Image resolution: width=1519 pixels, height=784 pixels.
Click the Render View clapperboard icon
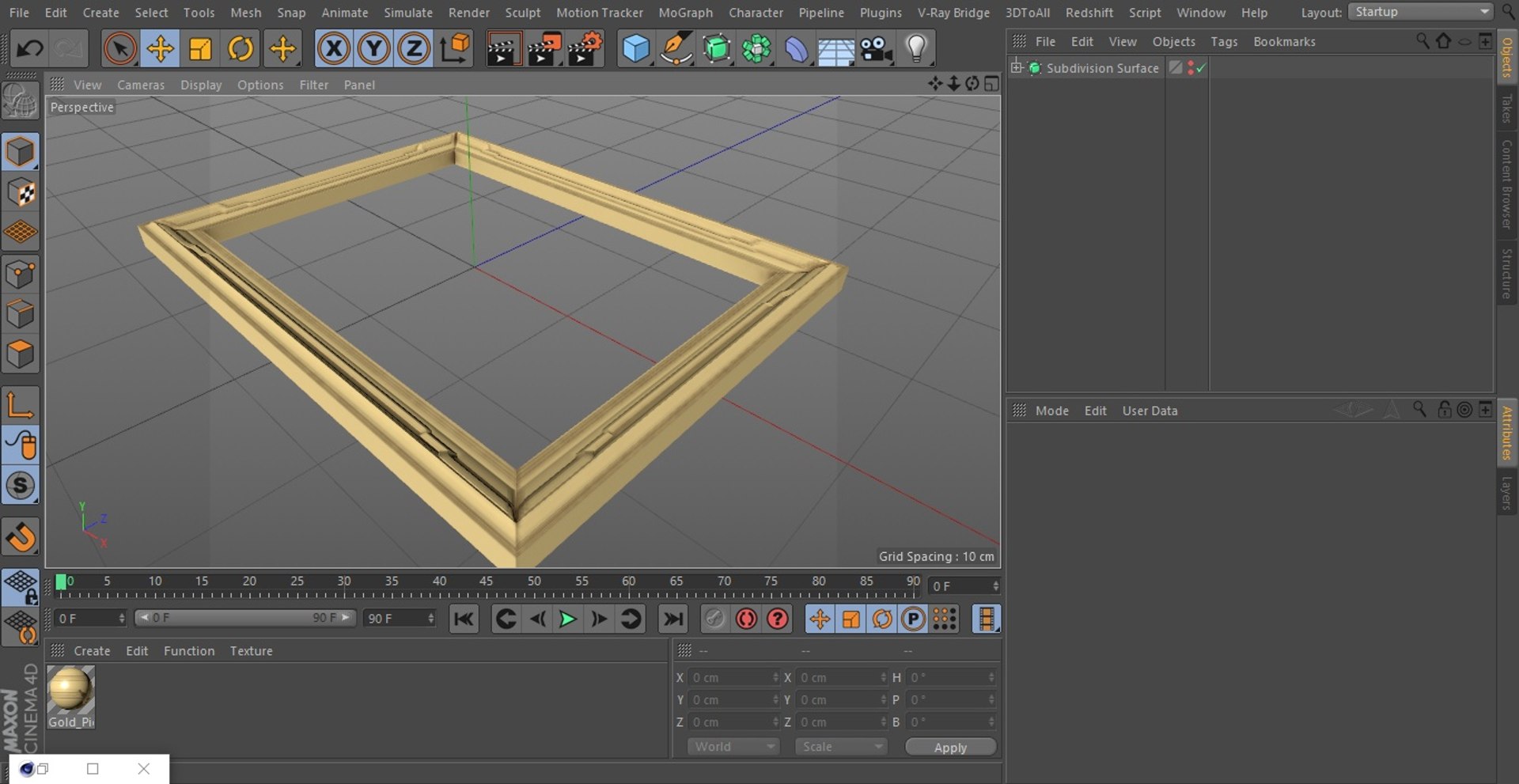[502, 49]
